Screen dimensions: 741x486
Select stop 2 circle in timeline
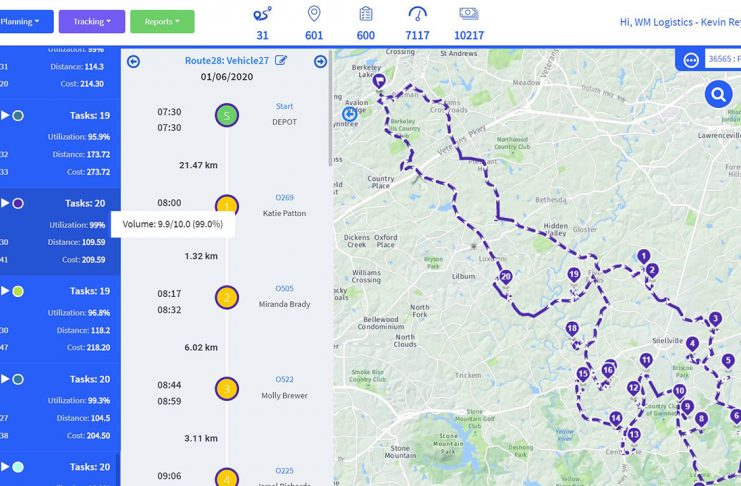point(227,298)
